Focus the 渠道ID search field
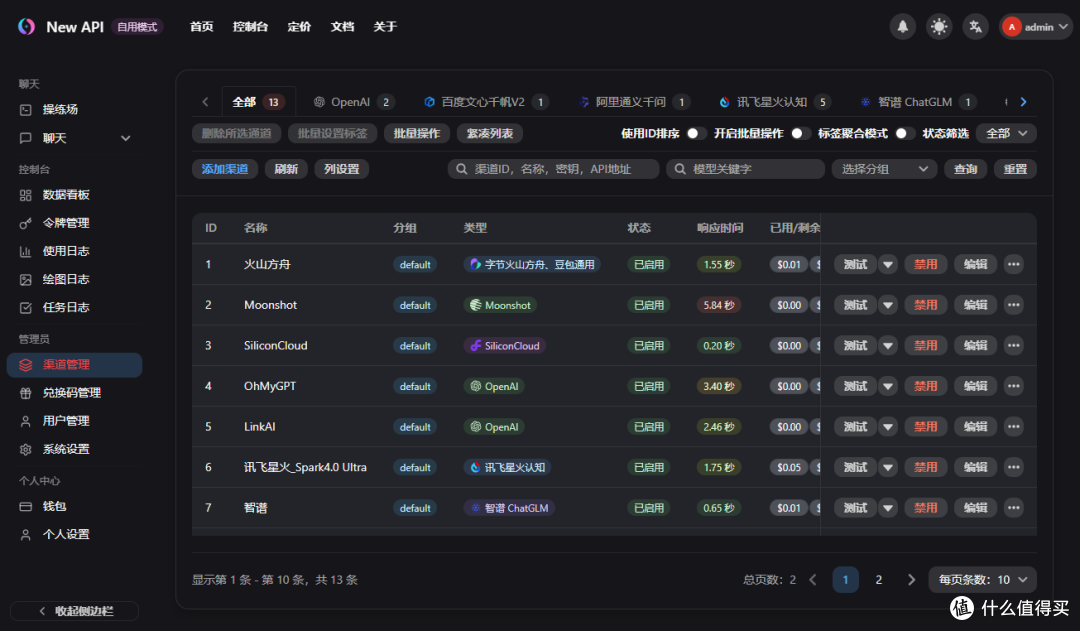 click(554, 169)
